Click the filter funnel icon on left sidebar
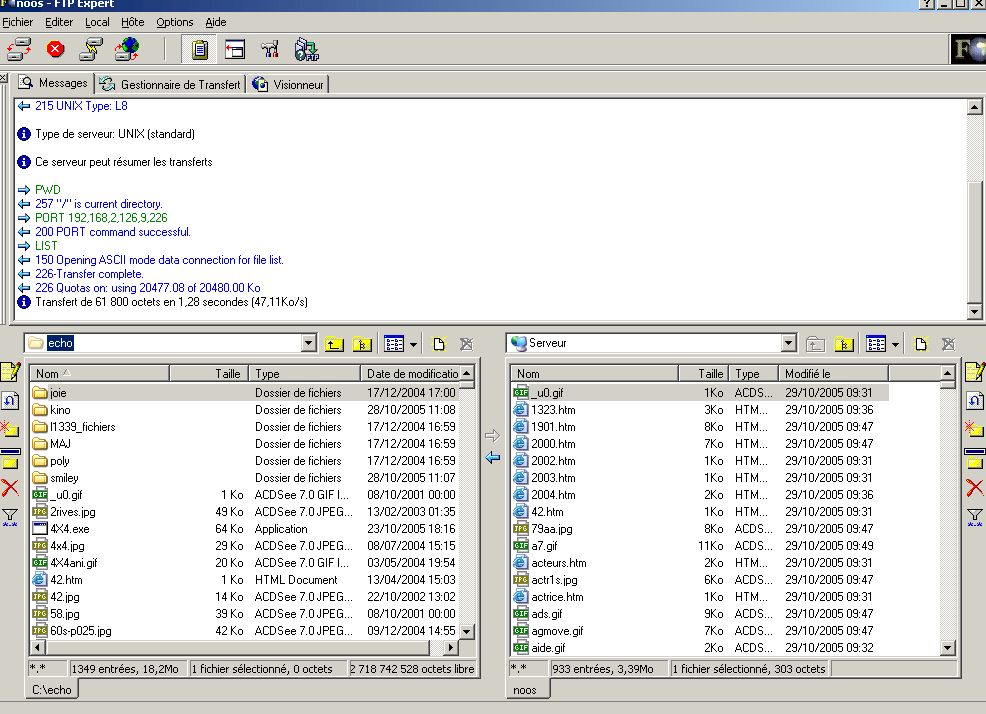Screen dimensions: 986x714 (10, 516)
